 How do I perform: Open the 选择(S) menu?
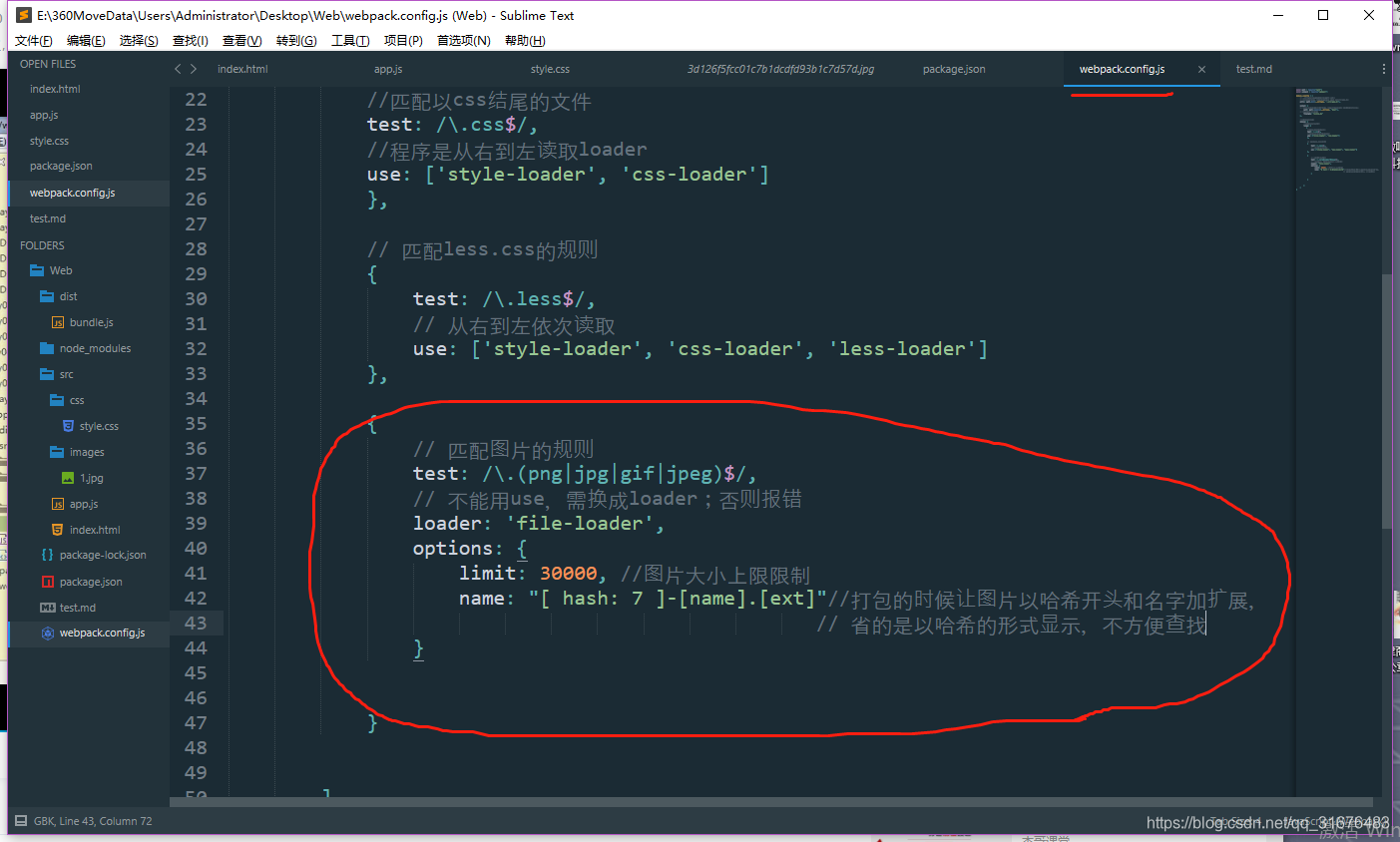[x=139, y=41]
